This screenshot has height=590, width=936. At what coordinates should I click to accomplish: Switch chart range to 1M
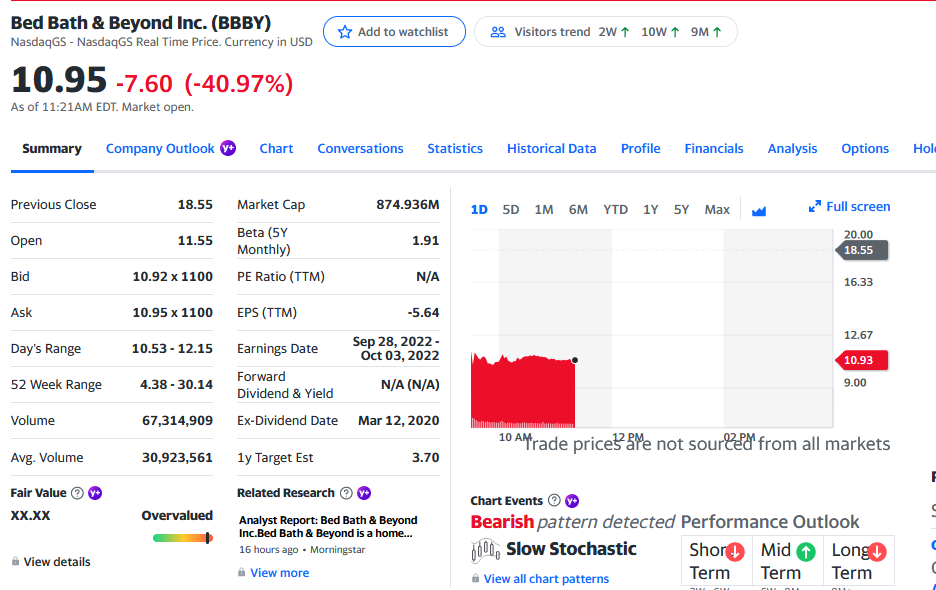point(544,210)
